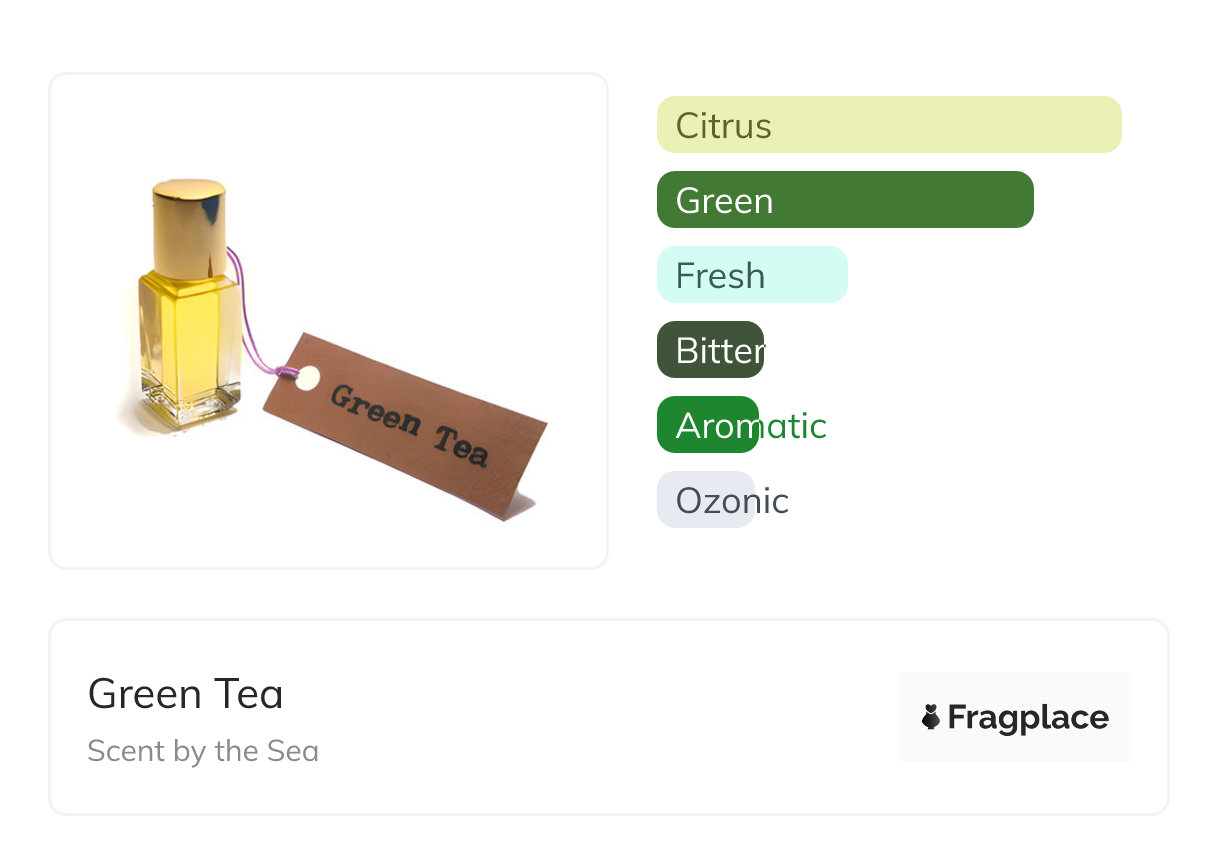Open the Scent by the Sea brand link

click(x=203, y=751)
